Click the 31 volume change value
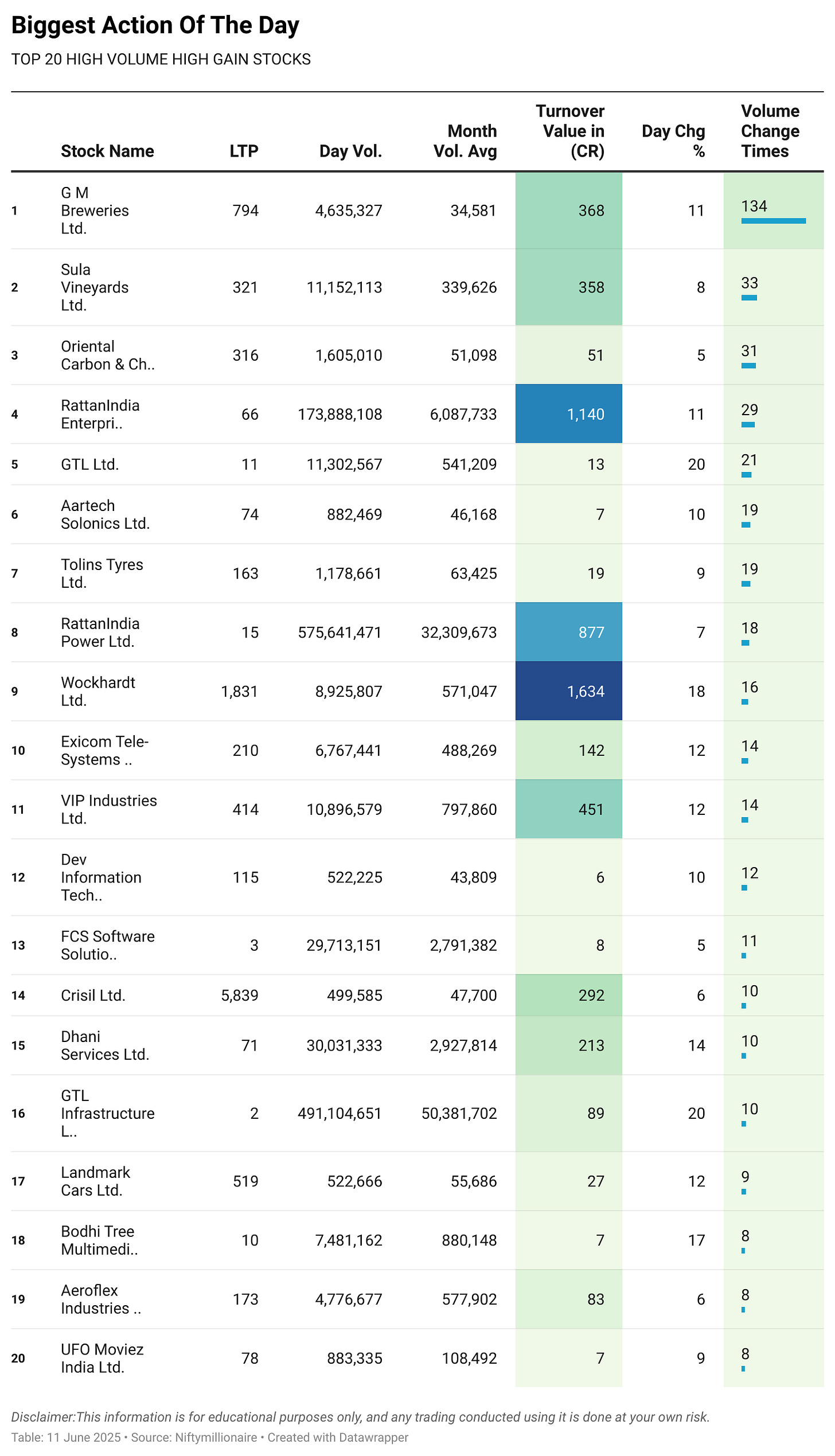The image size is (835, 1456). click(x=750, y=351)
